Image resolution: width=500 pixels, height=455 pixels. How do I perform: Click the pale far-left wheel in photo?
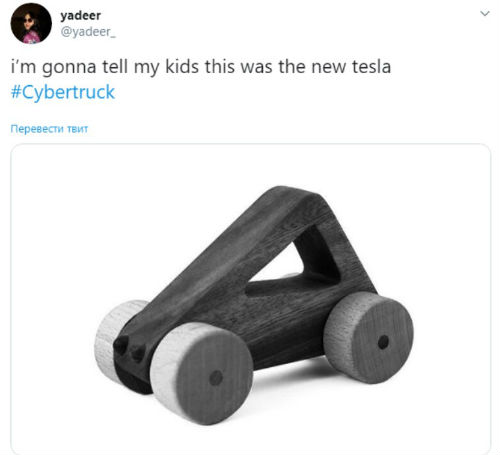pos(115,340)
